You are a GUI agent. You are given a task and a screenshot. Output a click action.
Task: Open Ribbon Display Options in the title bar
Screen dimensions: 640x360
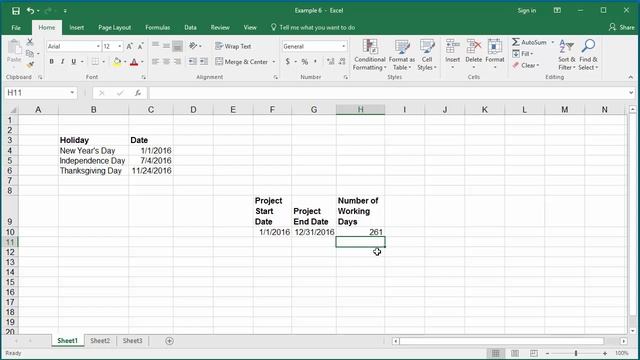557,11
